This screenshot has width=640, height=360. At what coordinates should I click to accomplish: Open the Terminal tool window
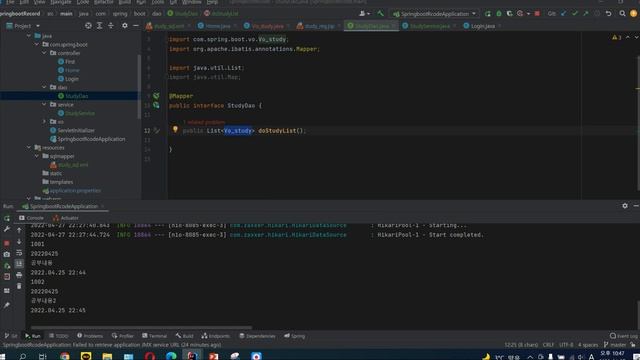point(154,336)
